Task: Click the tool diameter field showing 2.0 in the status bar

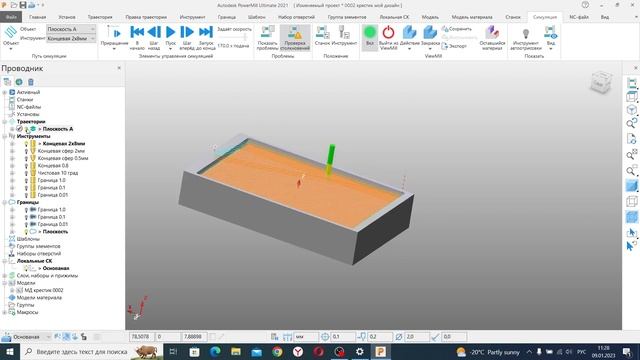Action: tap(417, 337)
